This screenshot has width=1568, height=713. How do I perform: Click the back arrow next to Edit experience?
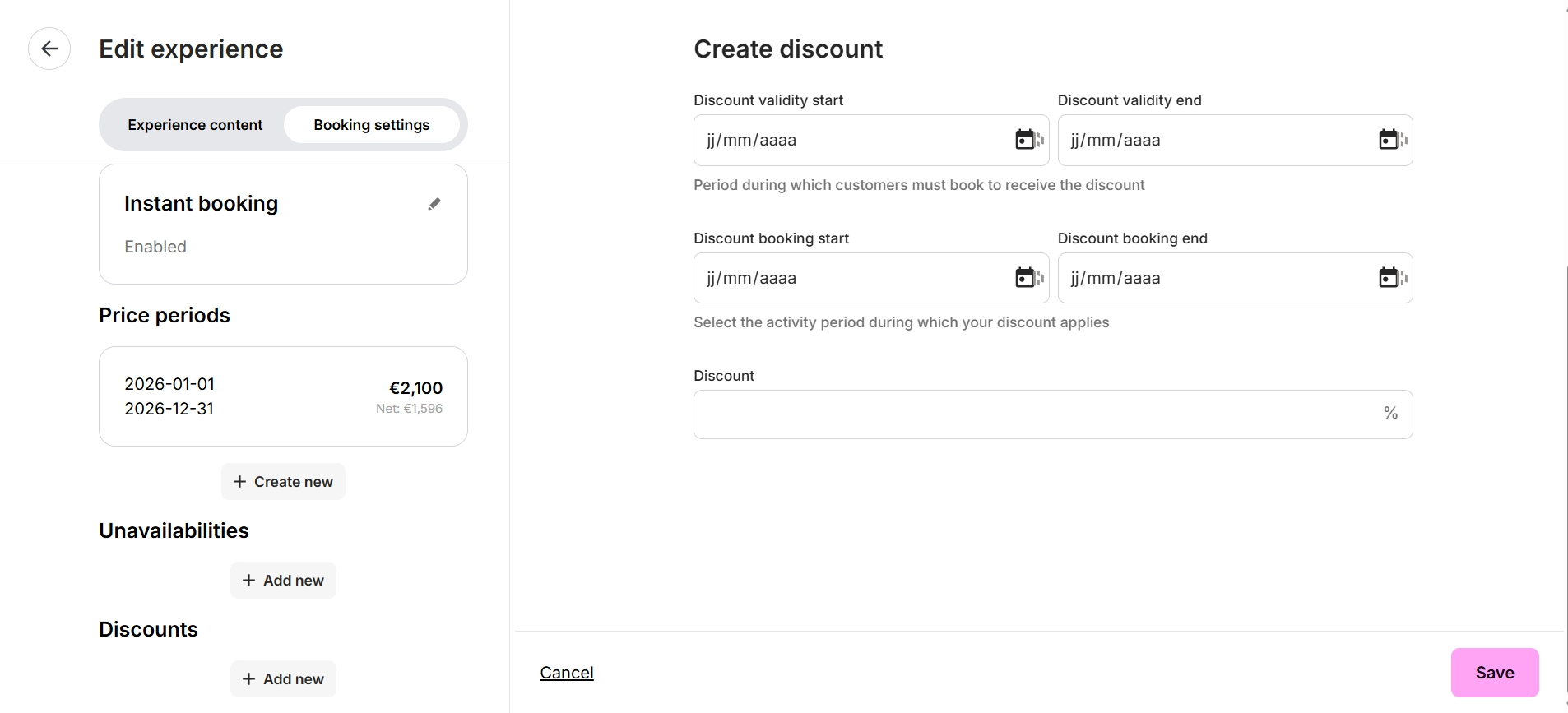49,49
